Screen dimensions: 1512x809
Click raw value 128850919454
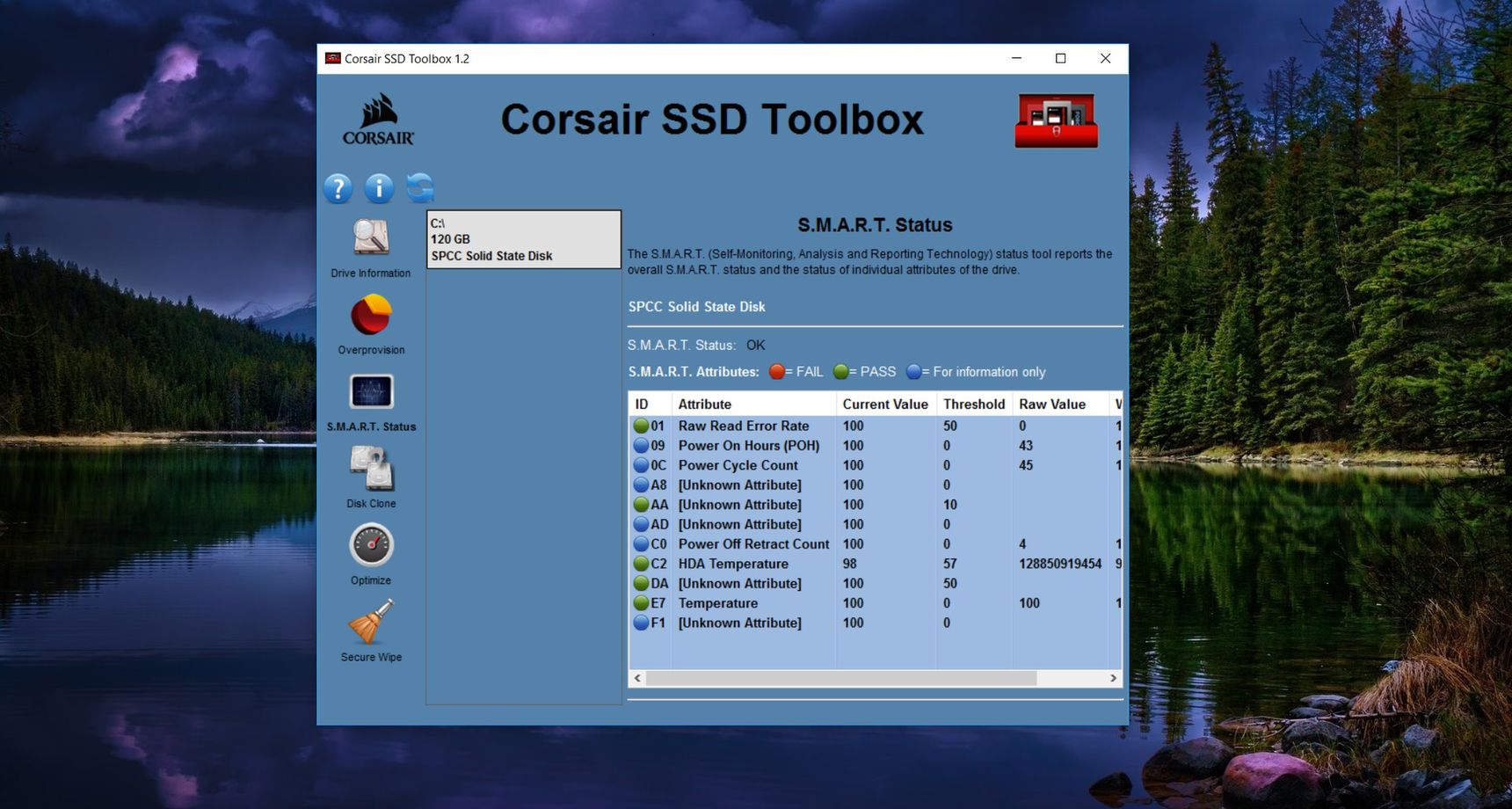(x=1060, y=564)
